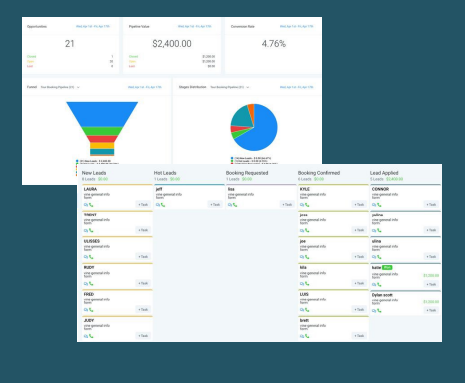Image resolution: width=465 pixels, height=383 pixels.
Task: Select the New Leads column header
Action: click(94, 173)
